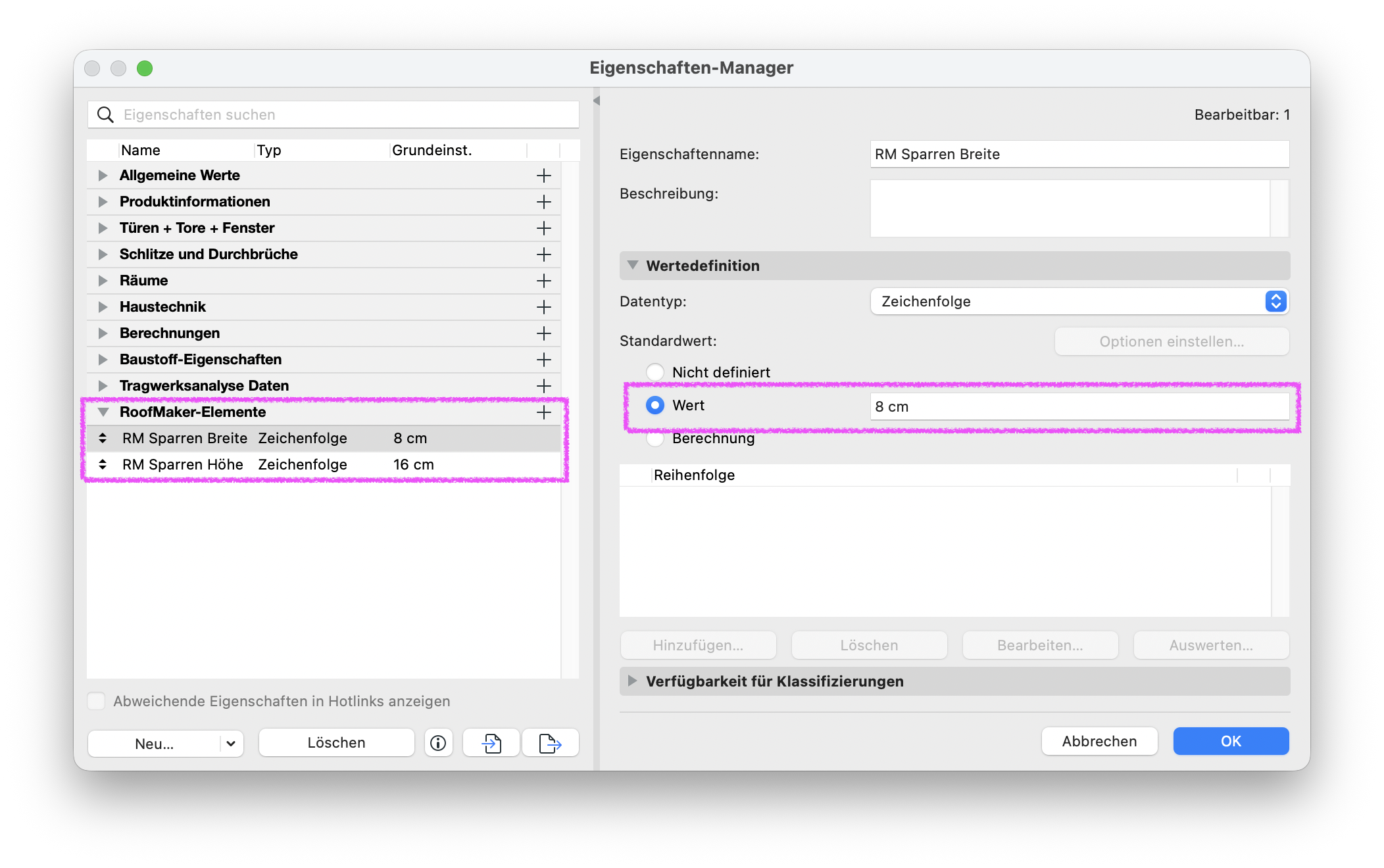
Task: Click the Auswerten... button
Action: tap(1211, 645)
